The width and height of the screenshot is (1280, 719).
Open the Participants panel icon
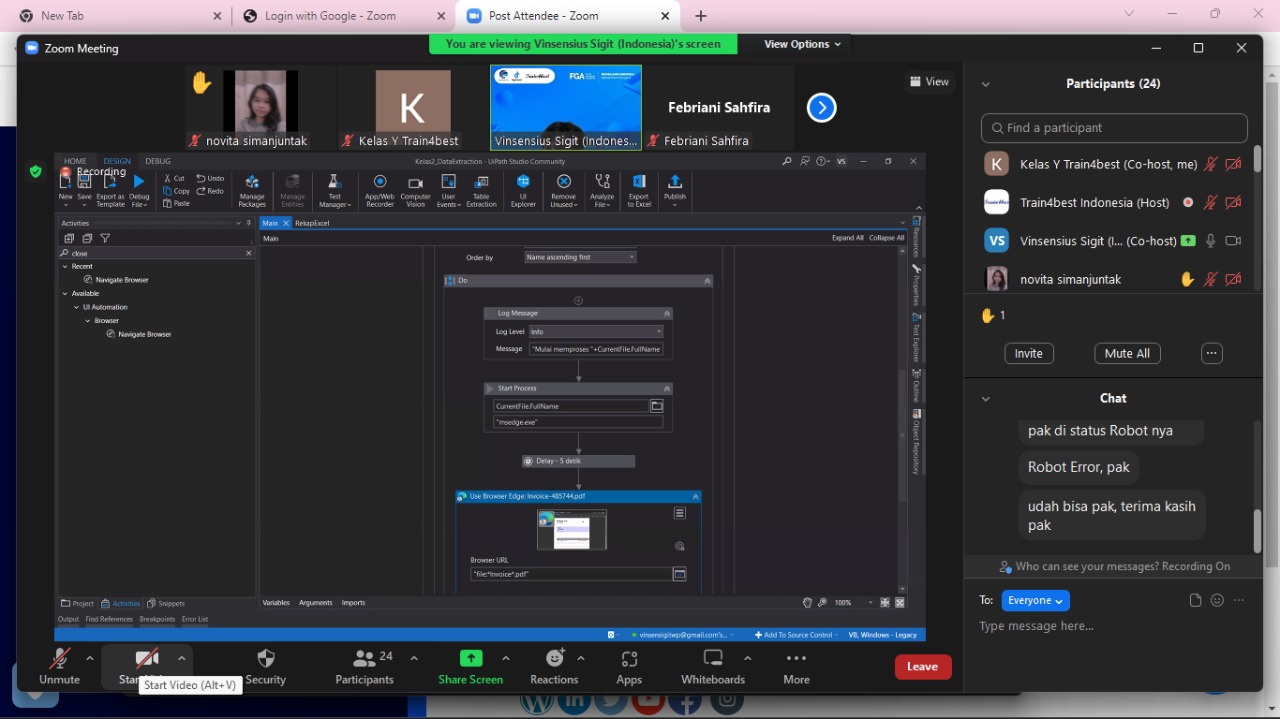[364, 659]
